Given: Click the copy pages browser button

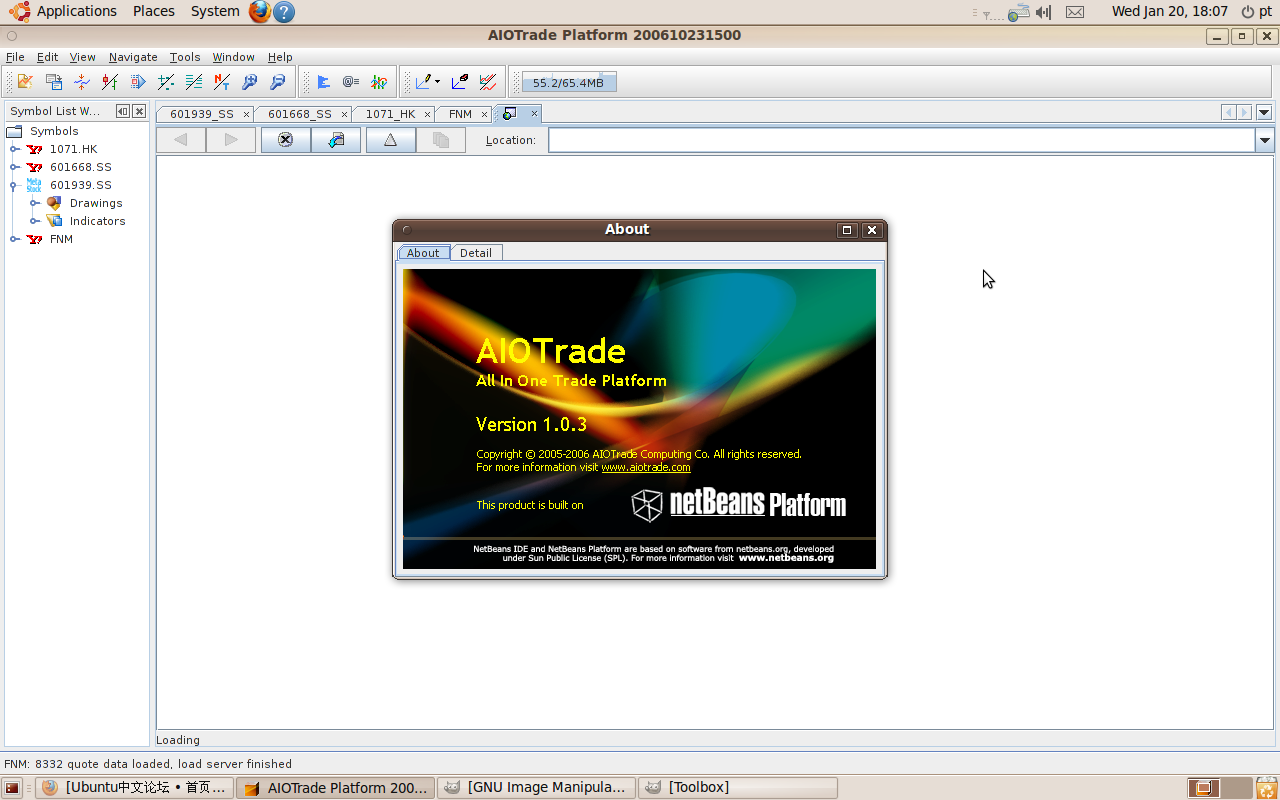Looking at the screenshot, I should 441,140.
